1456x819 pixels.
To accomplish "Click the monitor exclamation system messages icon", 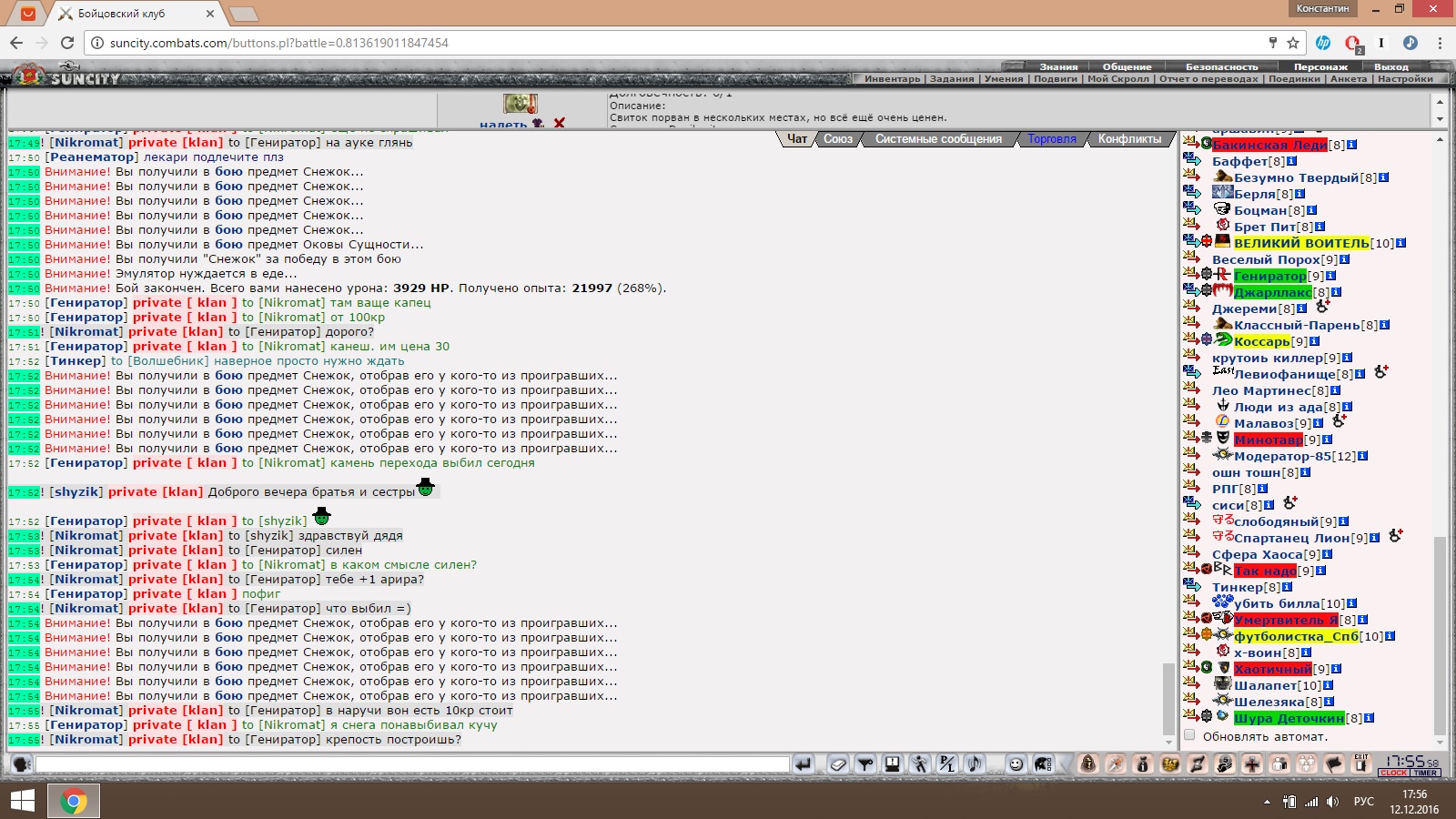I will tap(893, 764).
